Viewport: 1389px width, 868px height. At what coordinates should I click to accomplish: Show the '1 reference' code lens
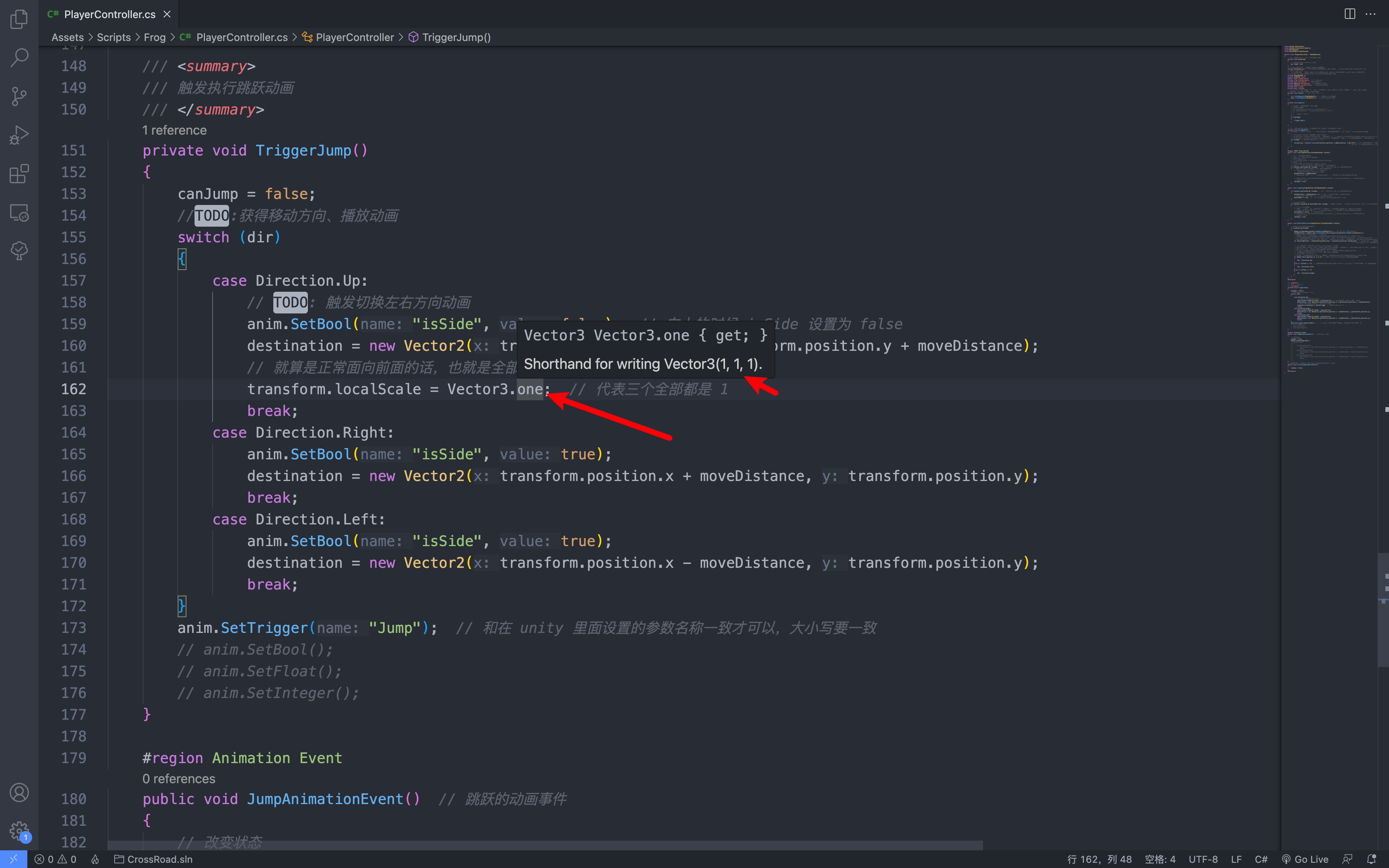(x=174, y=130)
